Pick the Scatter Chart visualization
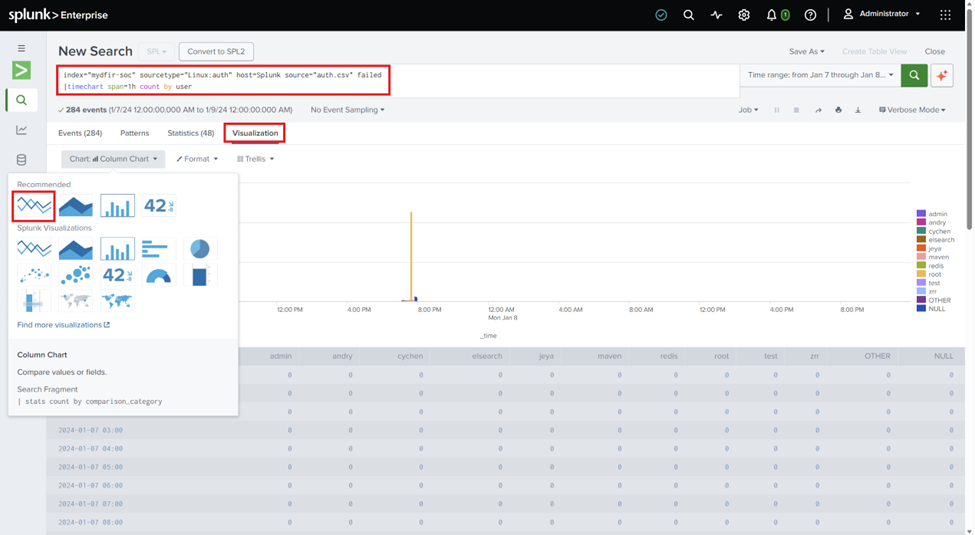 [34, 275]
